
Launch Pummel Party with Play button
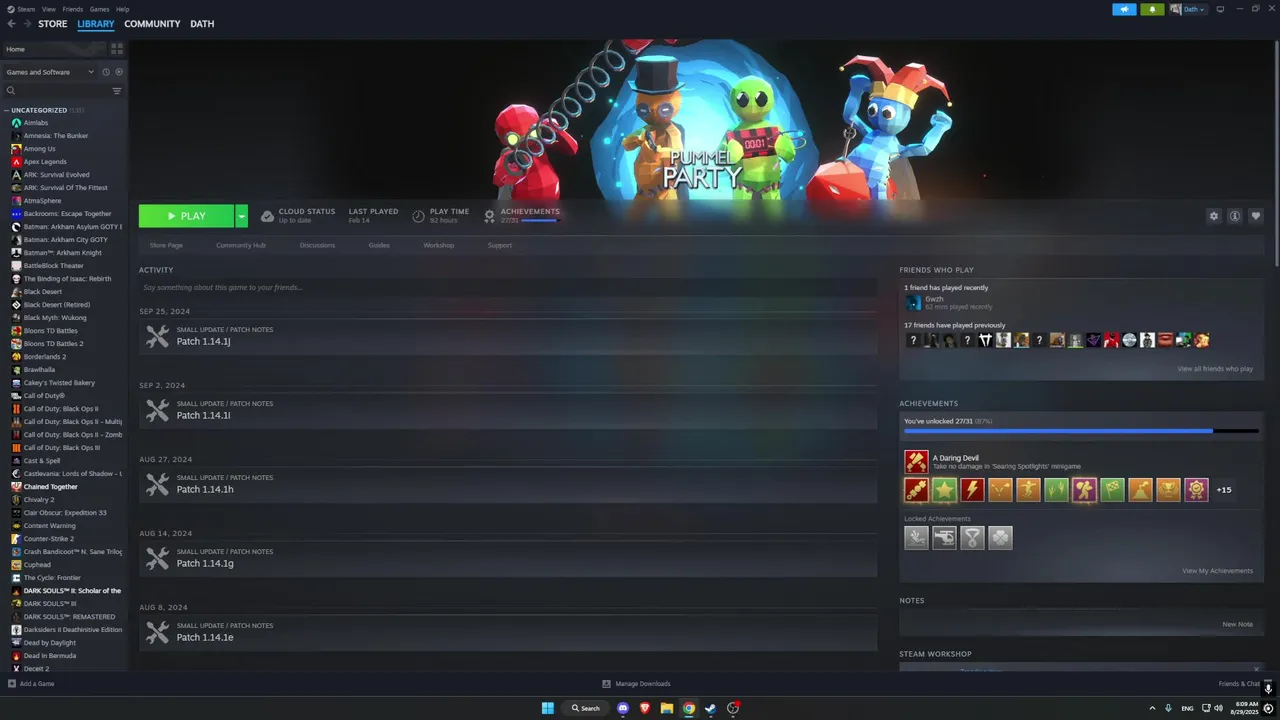[186, 216]
